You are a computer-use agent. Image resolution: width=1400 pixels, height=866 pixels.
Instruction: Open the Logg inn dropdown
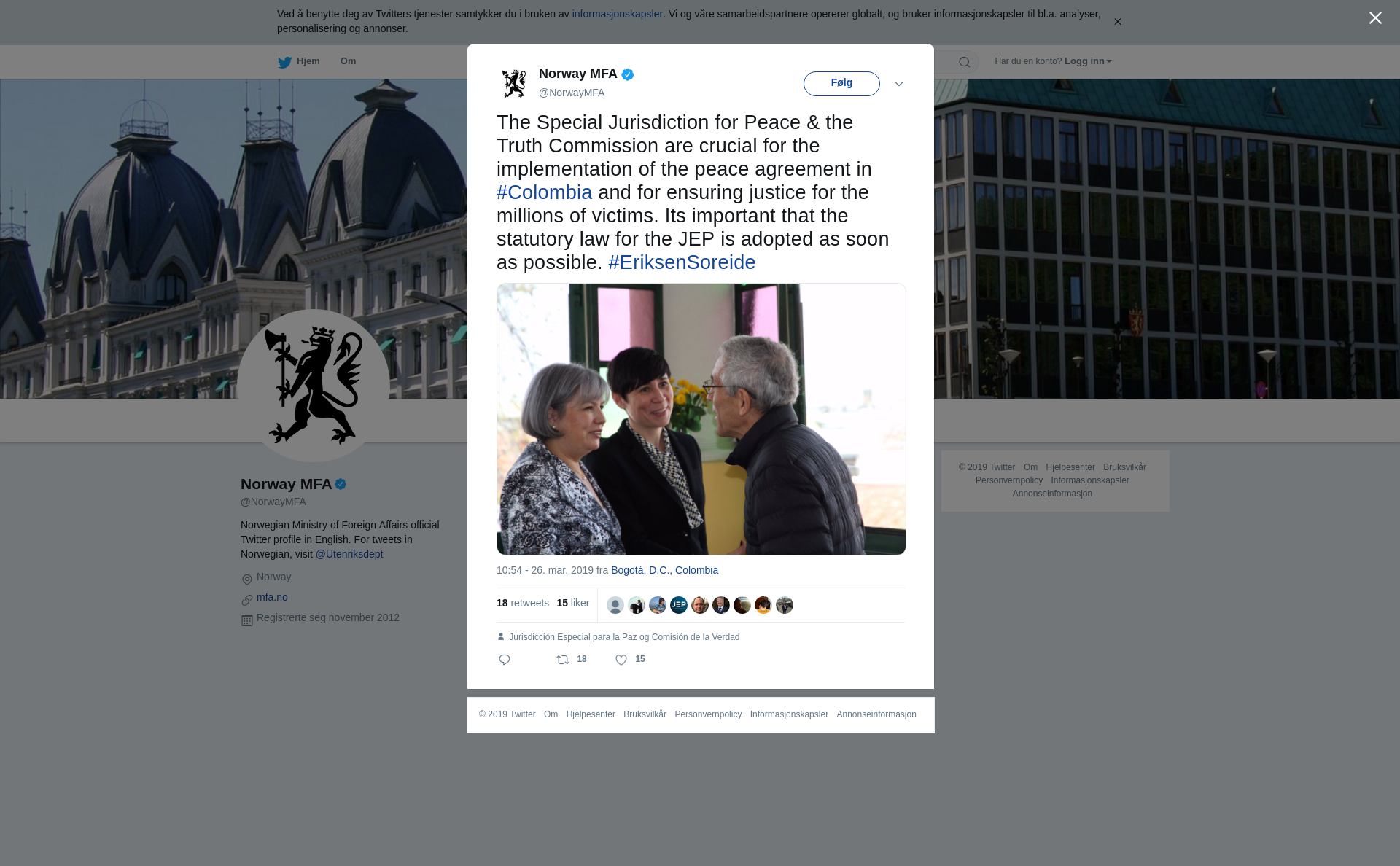click(x=1088, y=61)
